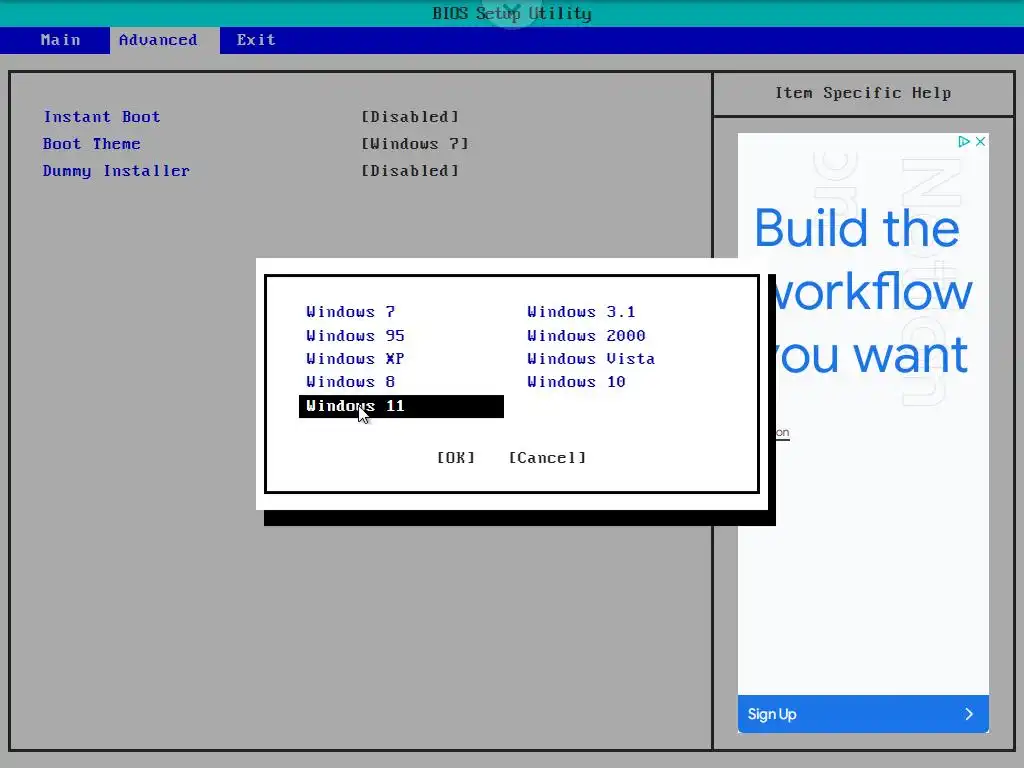The width and height of the screenshot is (1024, 768).
Task: Click the Dummy Installer setting label
Action: pos(116,171)
